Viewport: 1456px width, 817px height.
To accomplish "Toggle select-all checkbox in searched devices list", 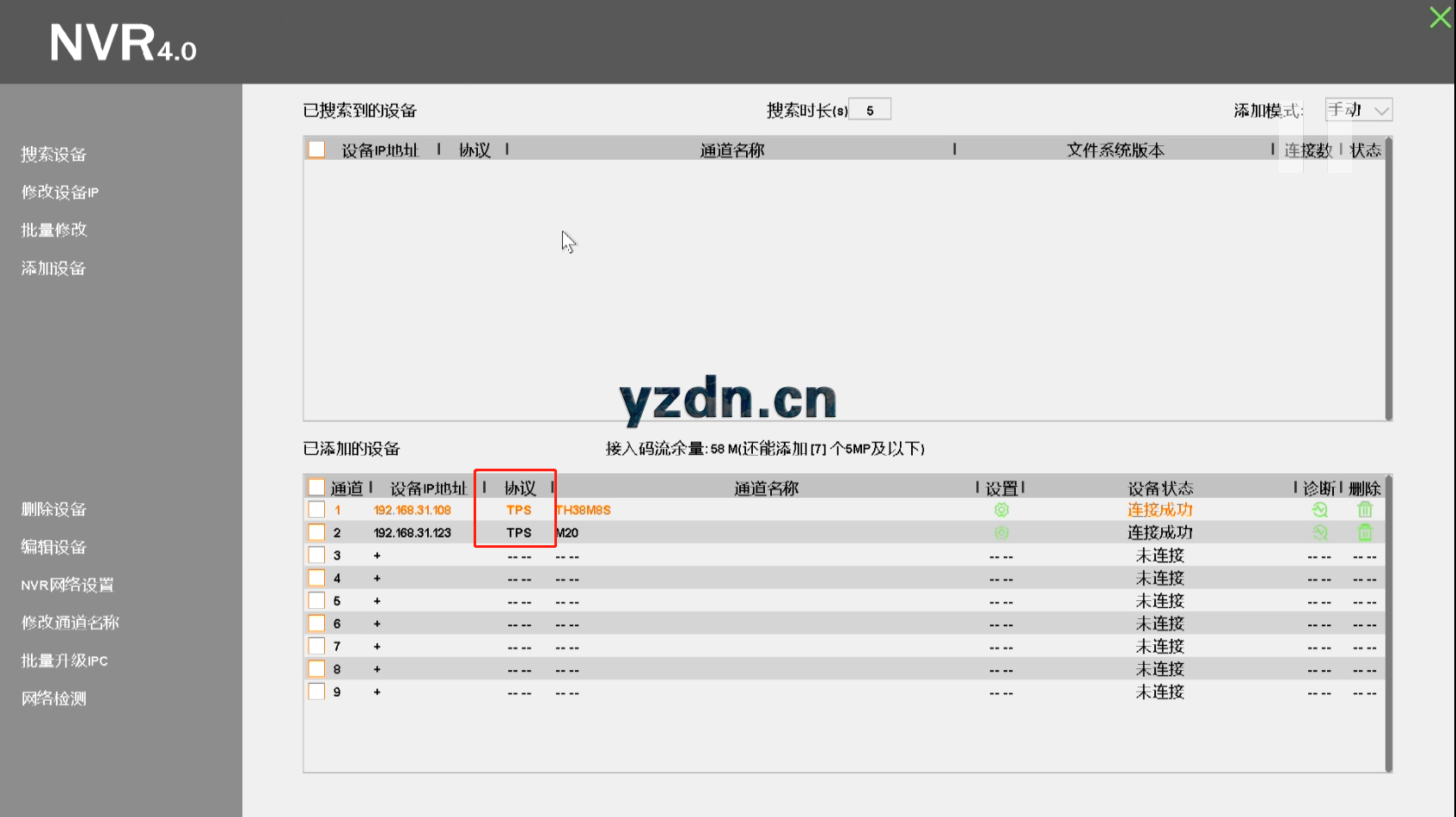I will click(315, 148).
